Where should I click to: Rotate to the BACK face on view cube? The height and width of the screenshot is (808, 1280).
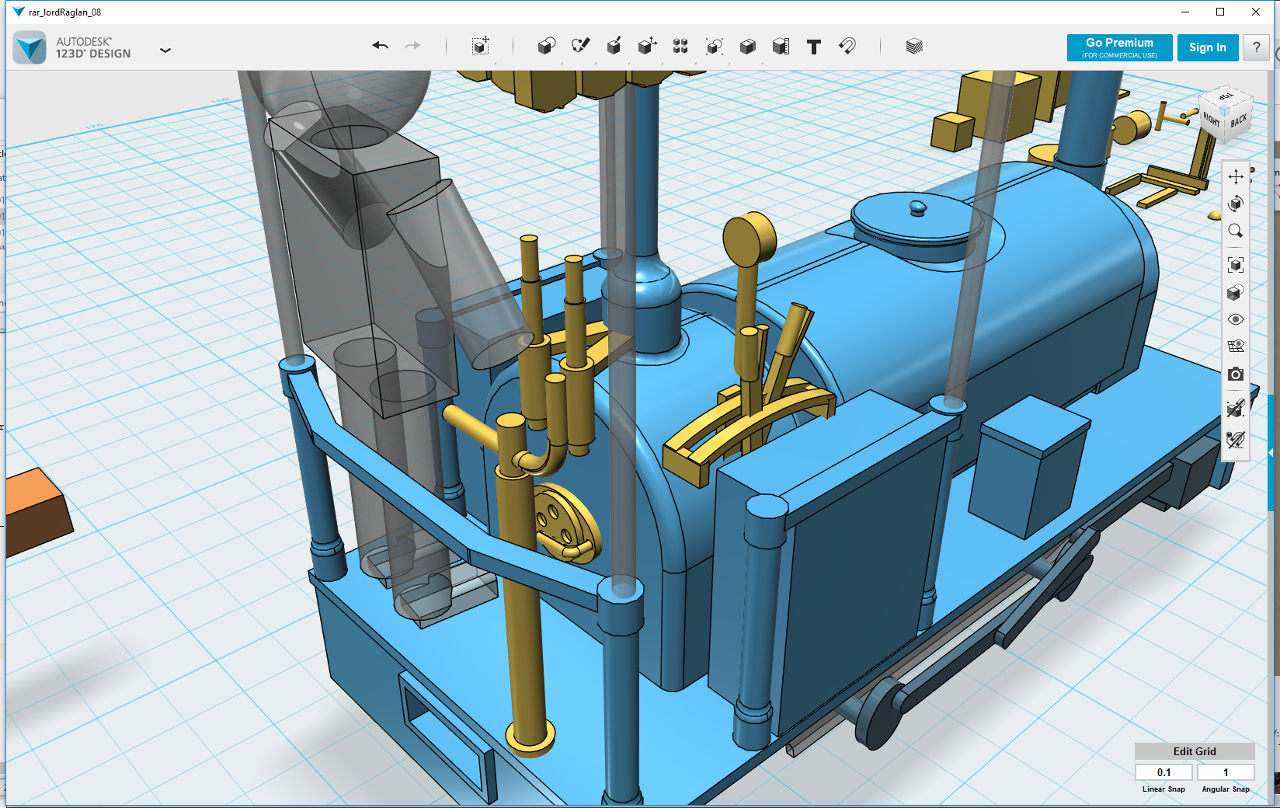pos(1238,120)
